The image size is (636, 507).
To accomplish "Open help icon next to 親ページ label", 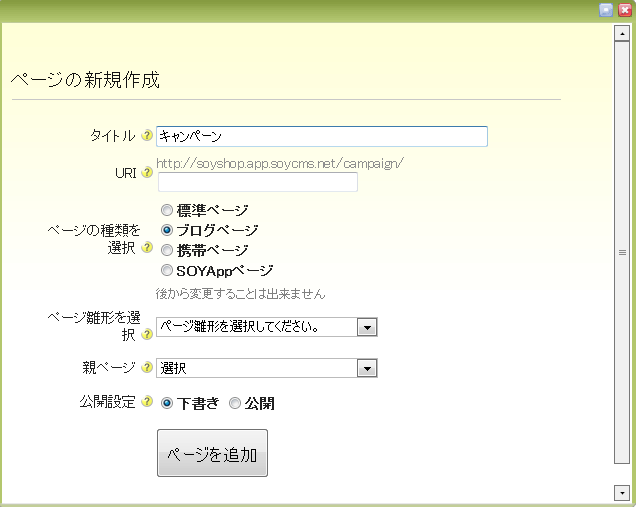I will 147,367.
